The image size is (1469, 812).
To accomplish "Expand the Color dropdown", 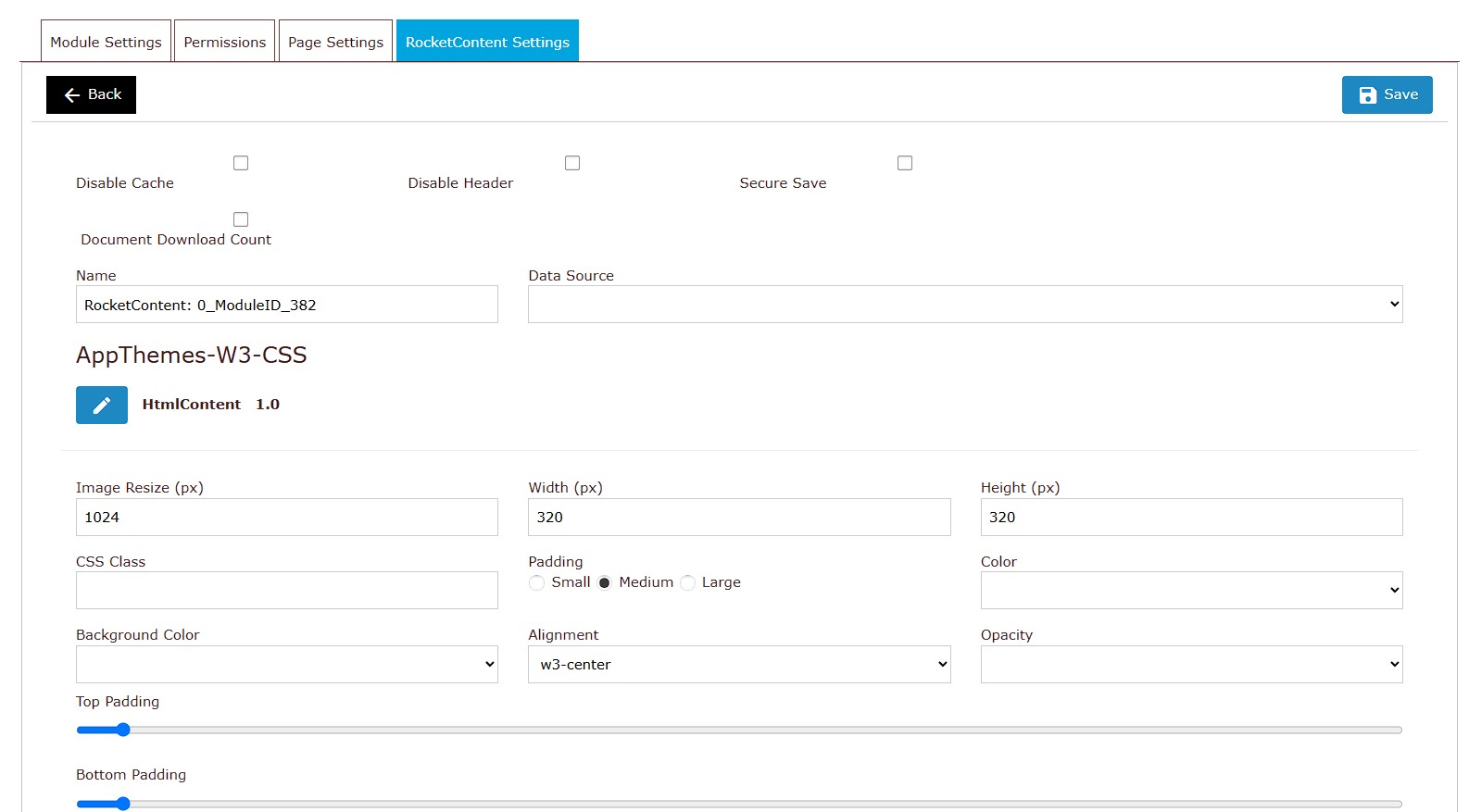I will (x=1191, y=591).
